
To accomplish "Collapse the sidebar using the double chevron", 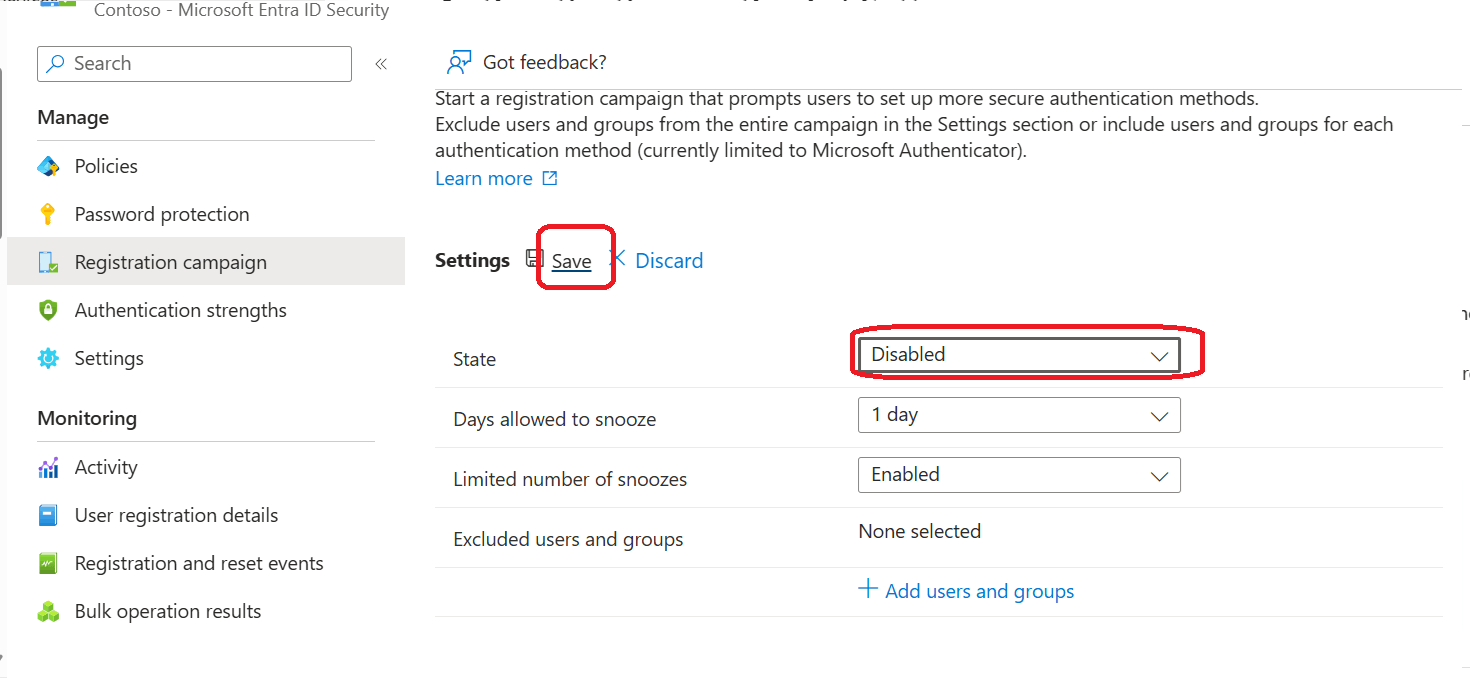I will click(x=381, y=63).
